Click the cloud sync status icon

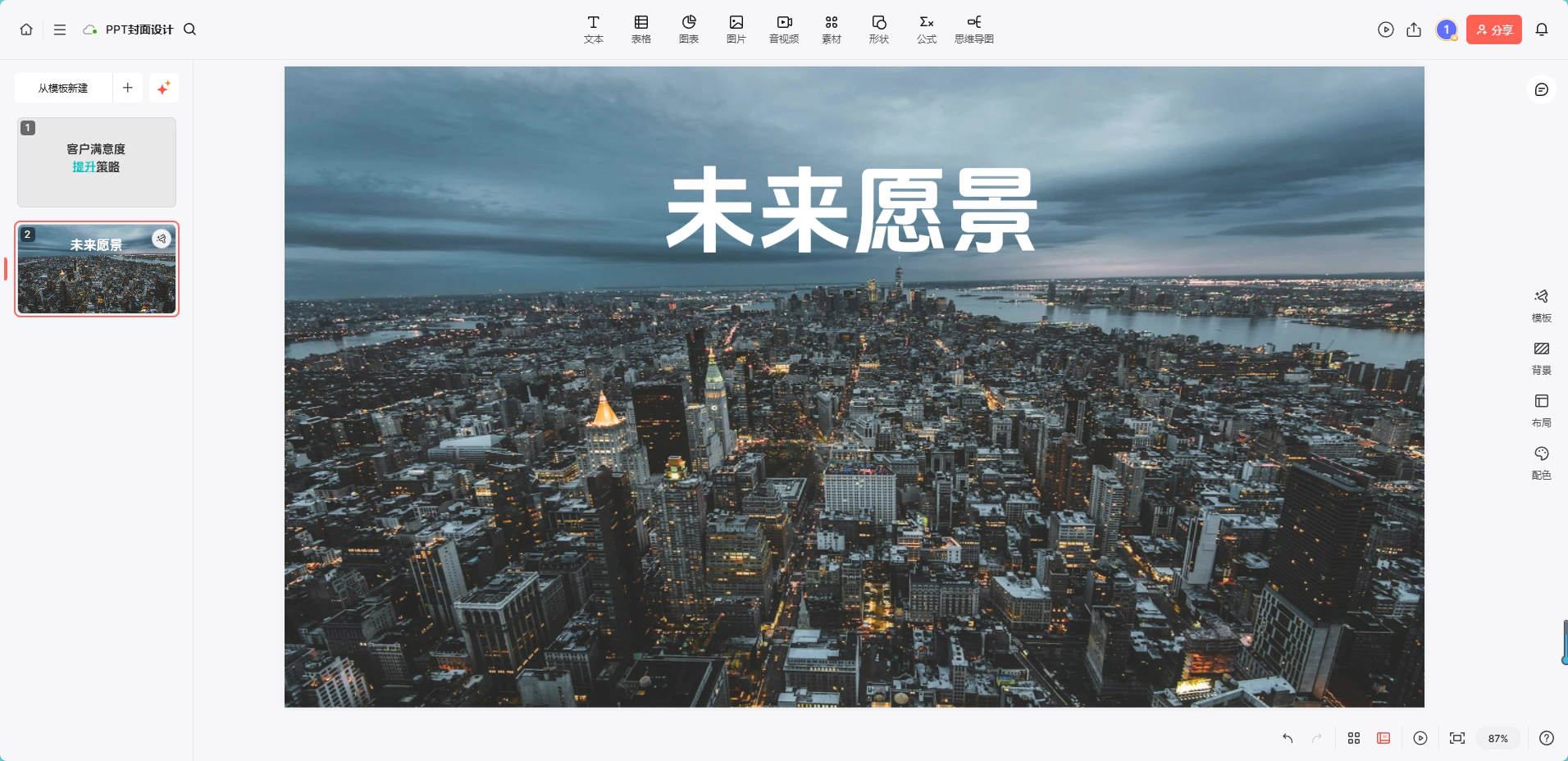tap(89, 30)
